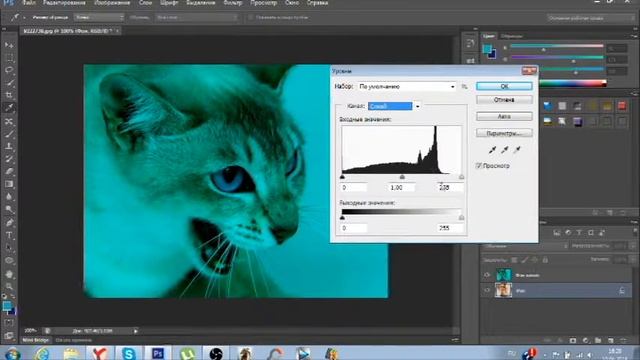Select the Rectangular Marquee tool
This screenshot has height=360, width=640.
click(9, 58)
